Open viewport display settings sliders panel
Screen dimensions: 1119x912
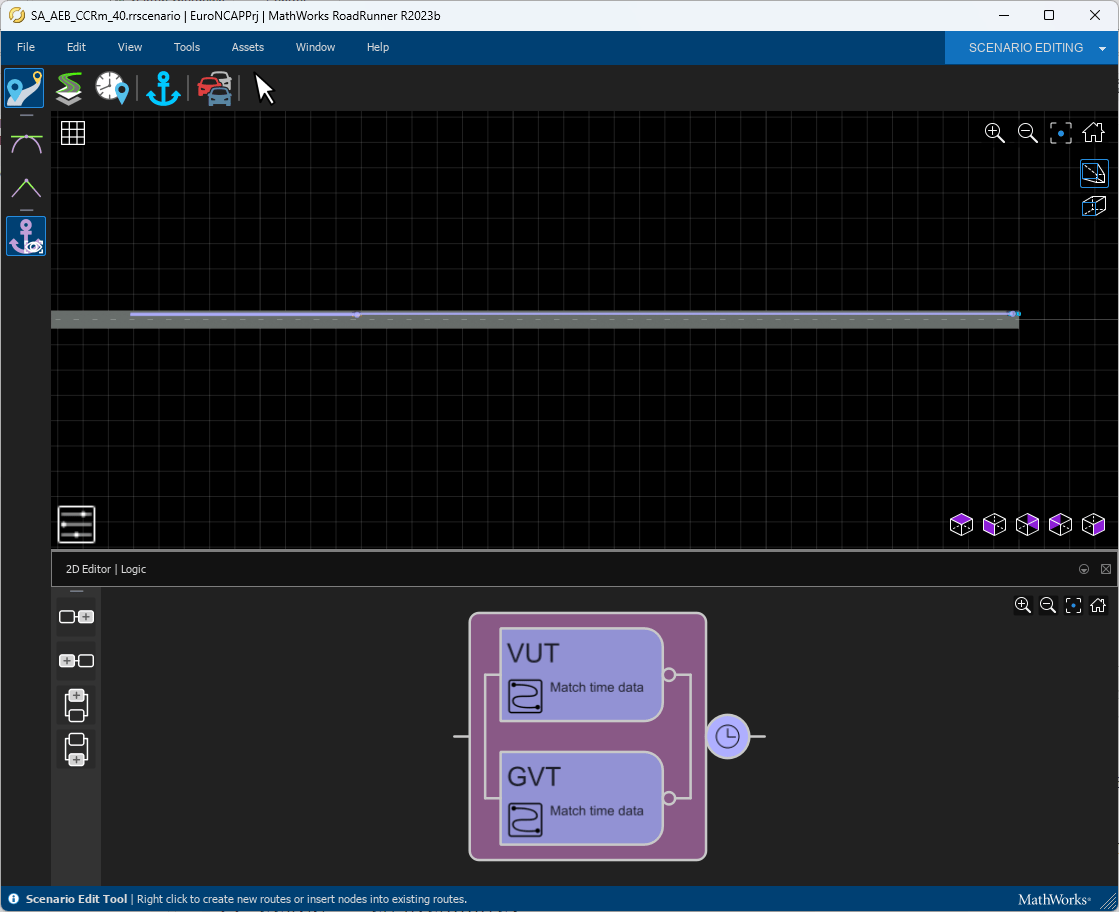point(76,524)
